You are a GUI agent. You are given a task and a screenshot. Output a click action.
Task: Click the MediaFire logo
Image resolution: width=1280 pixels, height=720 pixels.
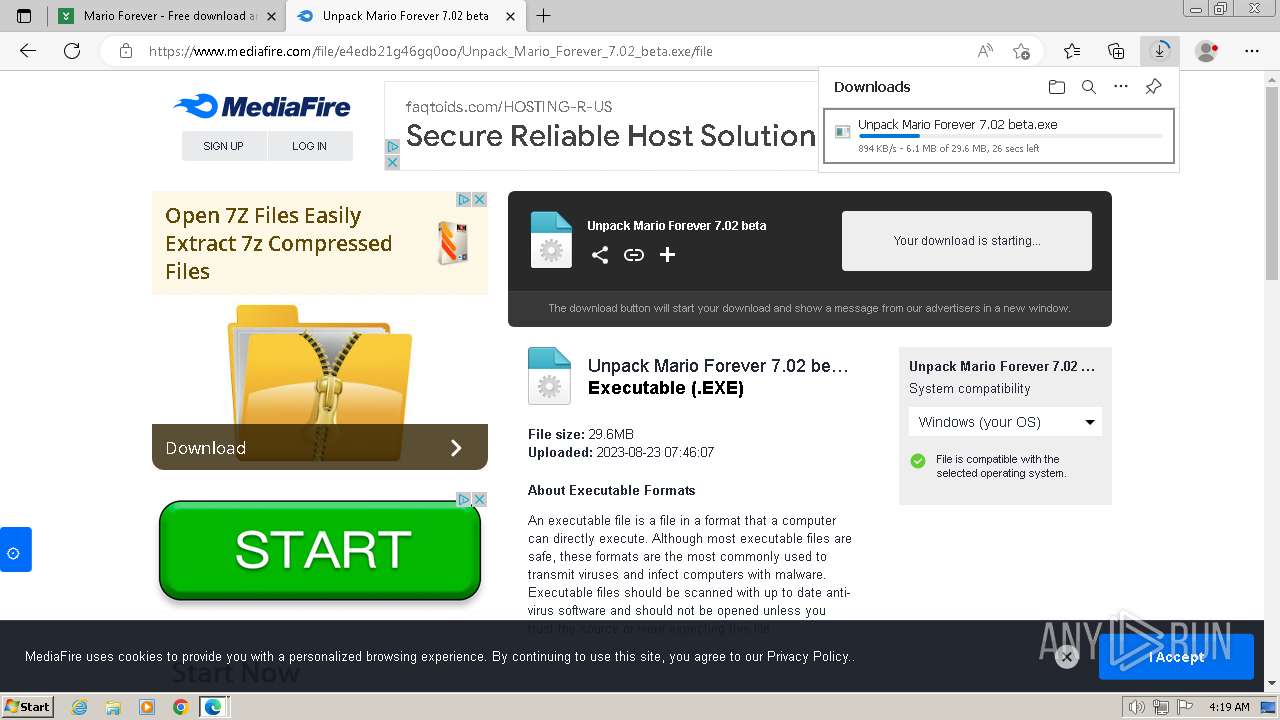[x=262, y=107]
